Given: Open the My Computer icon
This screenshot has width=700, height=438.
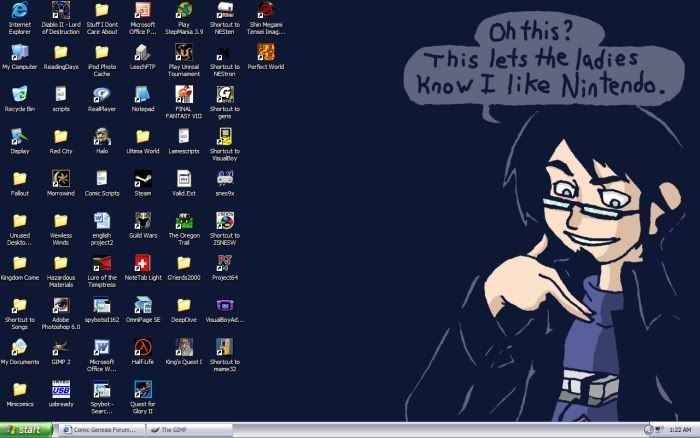Looking at the screenshot, I should pos(19,53).
